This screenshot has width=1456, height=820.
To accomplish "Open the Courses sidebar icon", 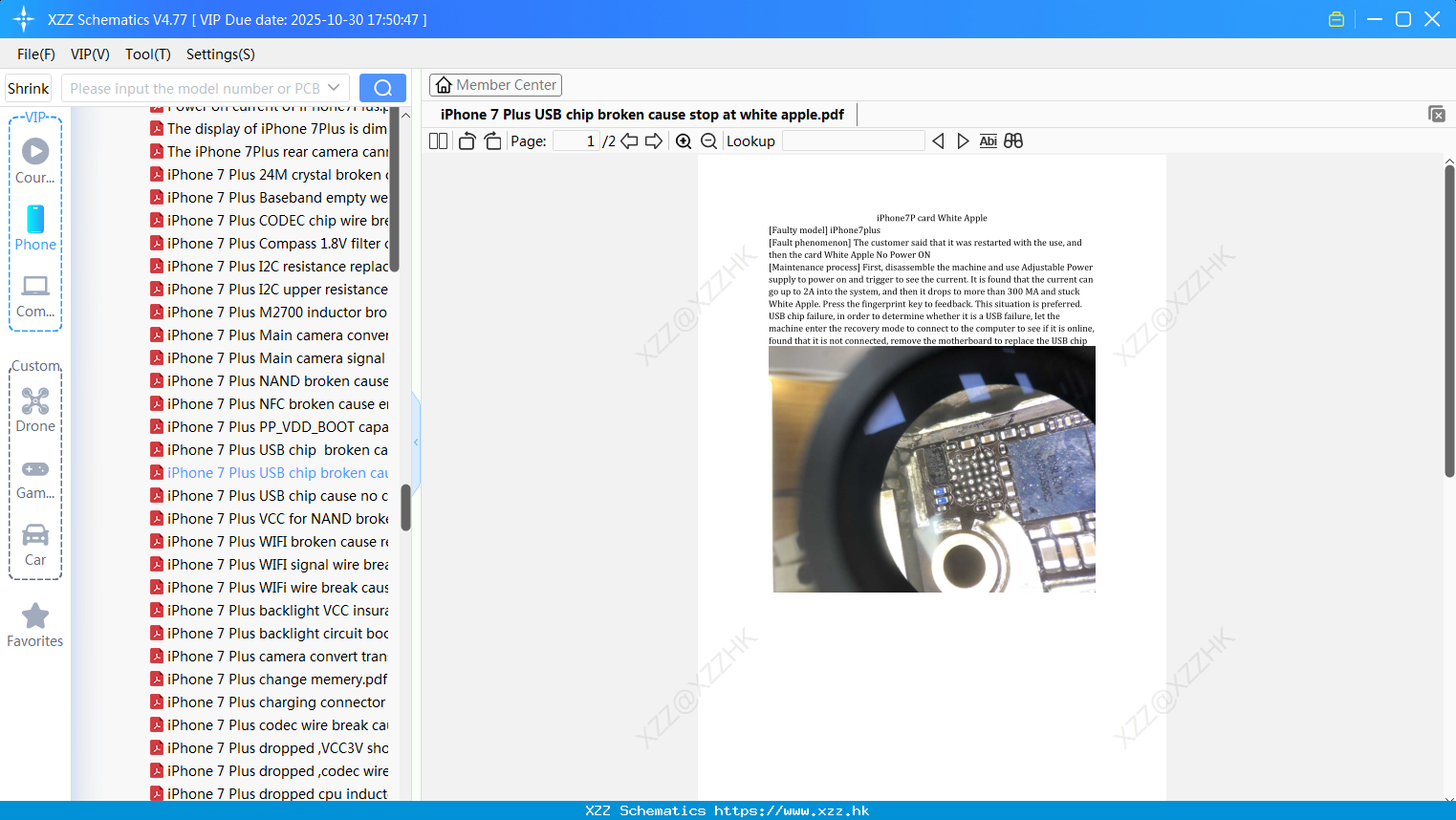I will click(x=35, y=162).
